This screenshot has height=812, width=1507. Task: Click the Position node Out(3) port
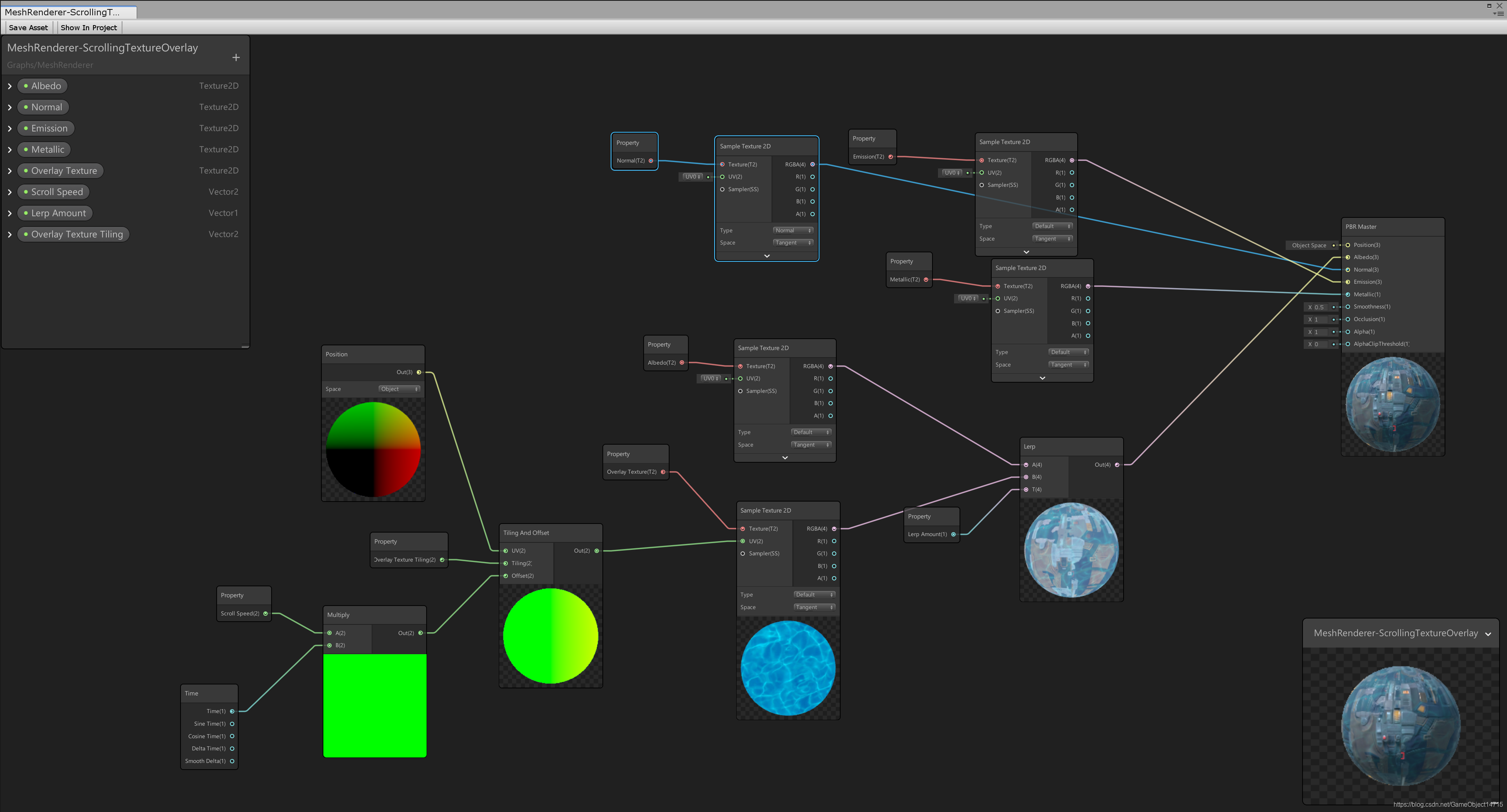point(418,372)
